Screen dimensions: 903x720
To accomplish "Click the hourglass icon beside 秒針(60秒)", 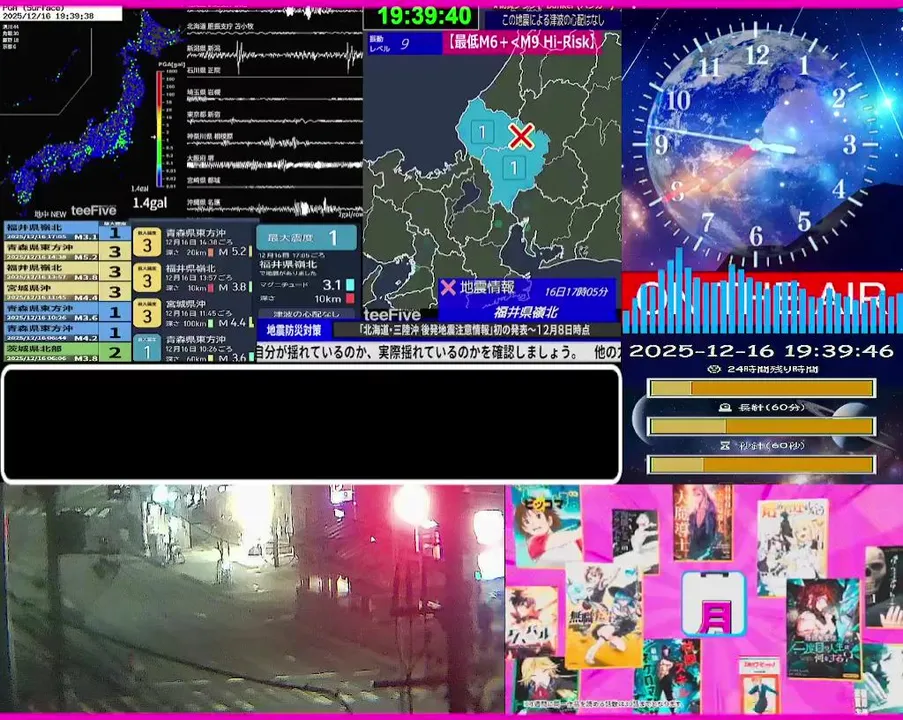I will click(x=724, y=446).
